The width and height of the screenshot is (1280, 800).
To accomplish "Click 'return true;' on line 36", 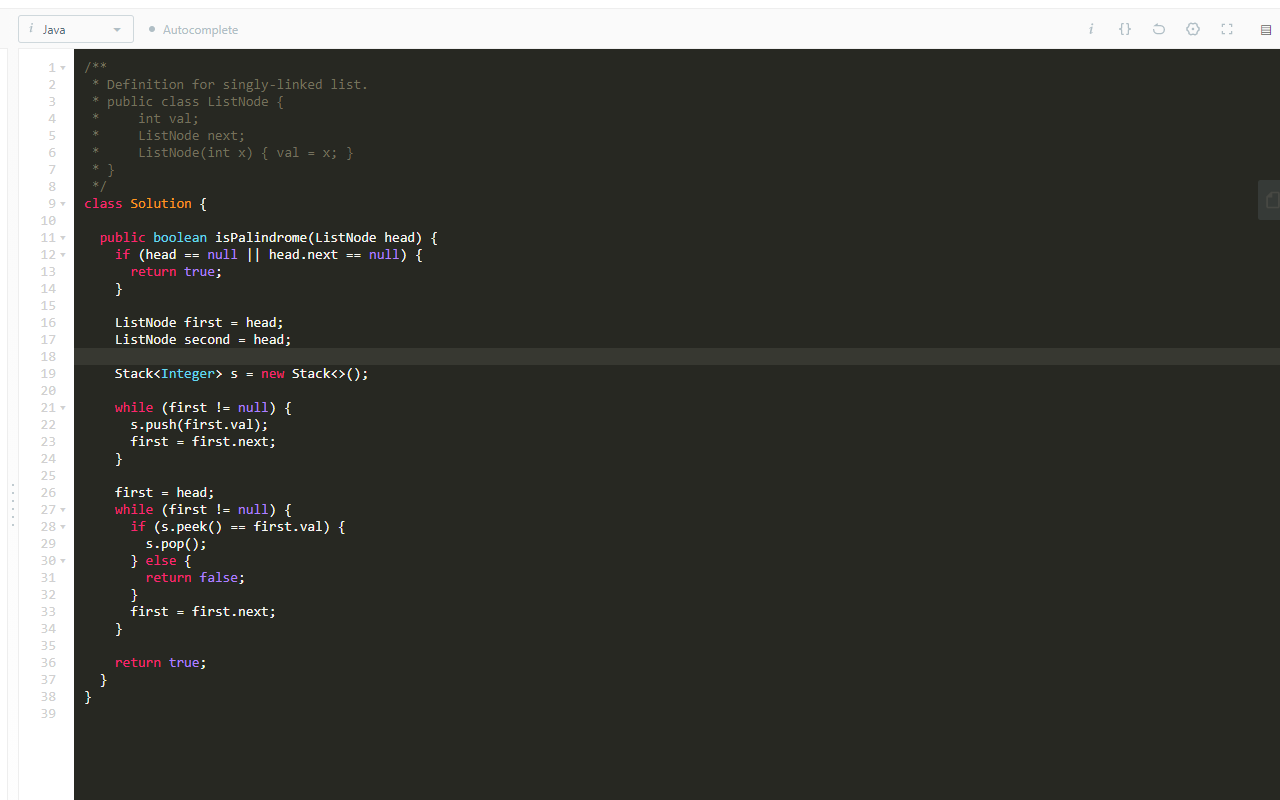I will point(161,662).
